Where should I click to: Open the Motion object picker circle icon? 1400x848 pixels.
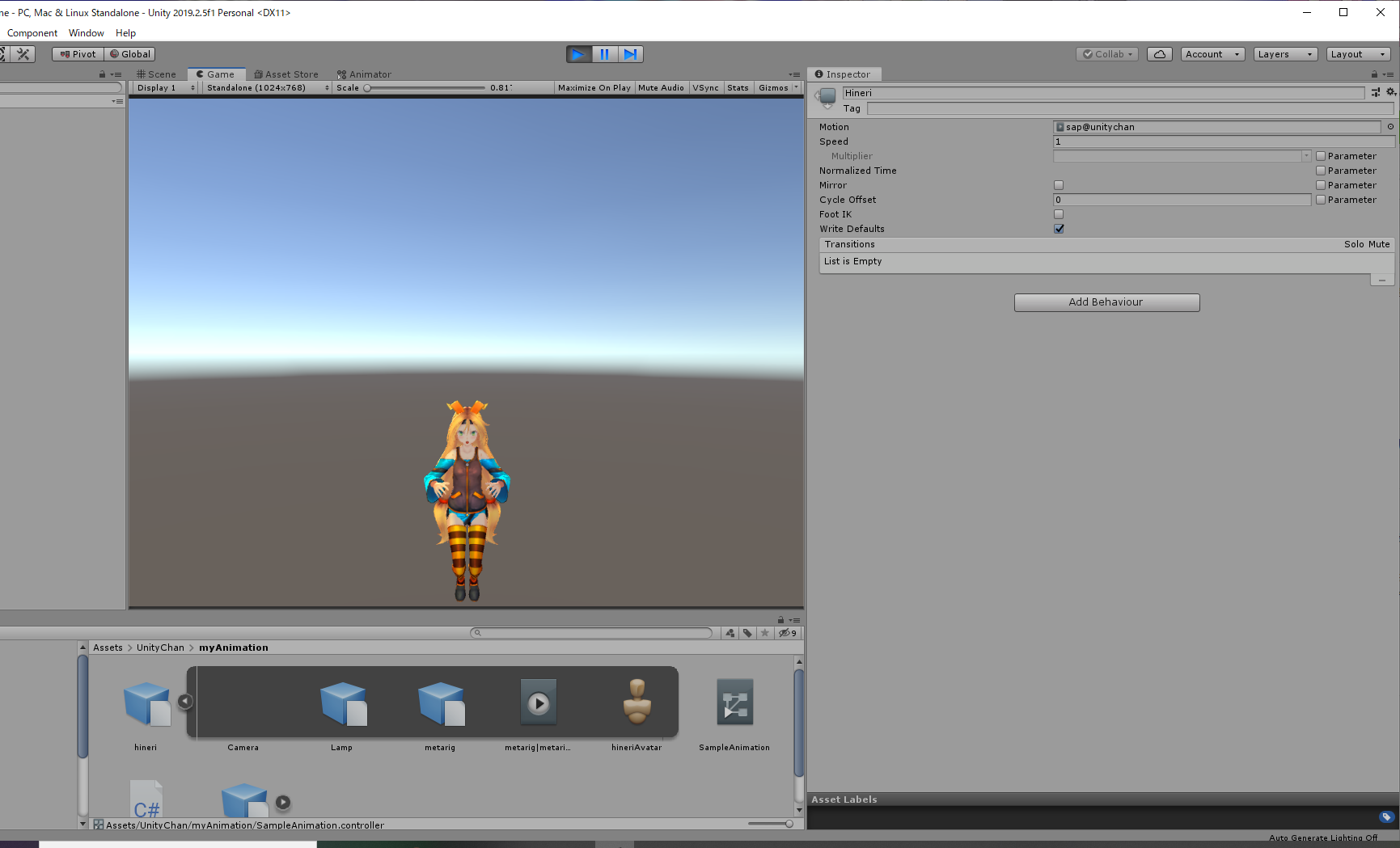pyautogui.click(x=1390, y=127)
